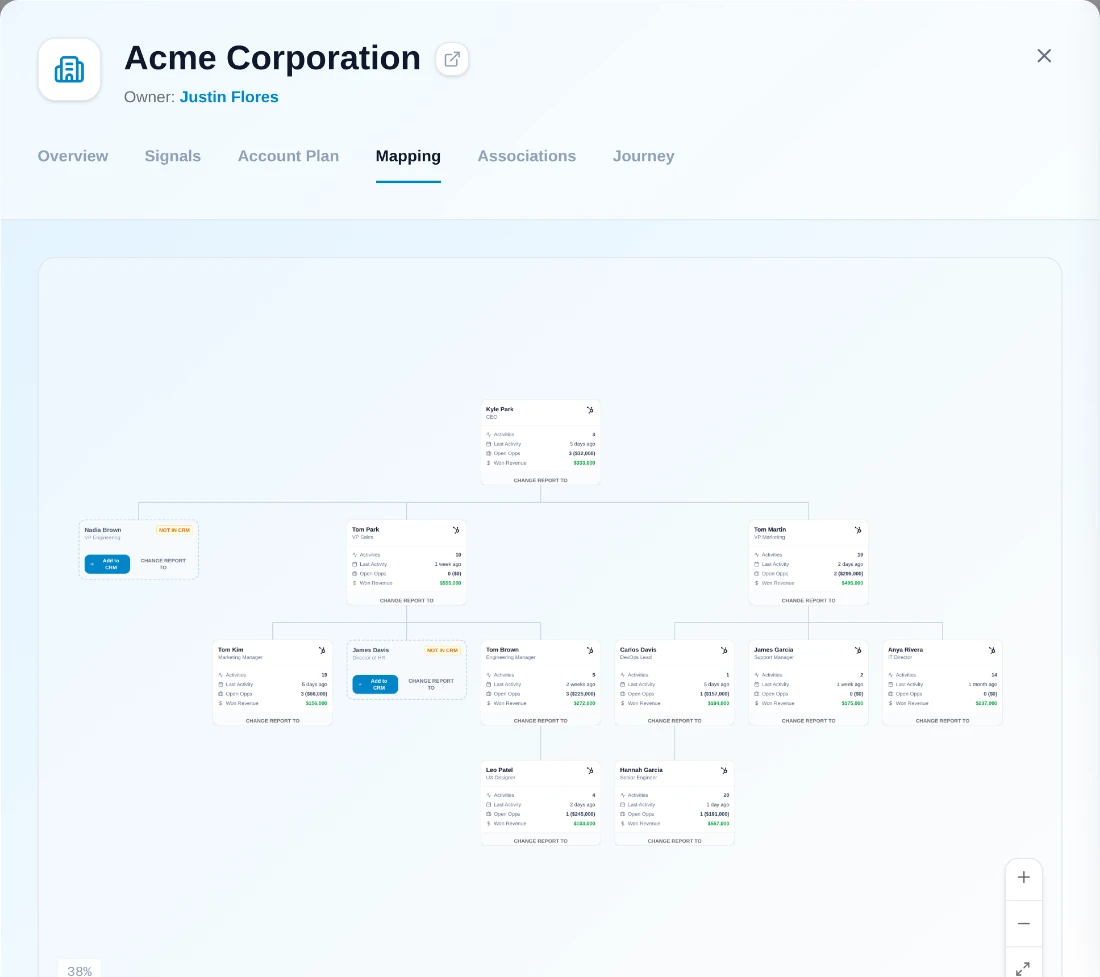Click HubSpot icon on Tom Martin card
1100x977 pixels.
(x=858, y=530)
